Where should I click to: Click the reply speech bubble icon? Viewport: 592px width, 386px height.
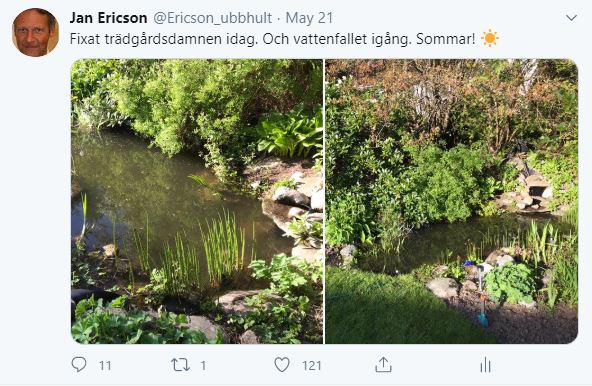click(79, 364)
